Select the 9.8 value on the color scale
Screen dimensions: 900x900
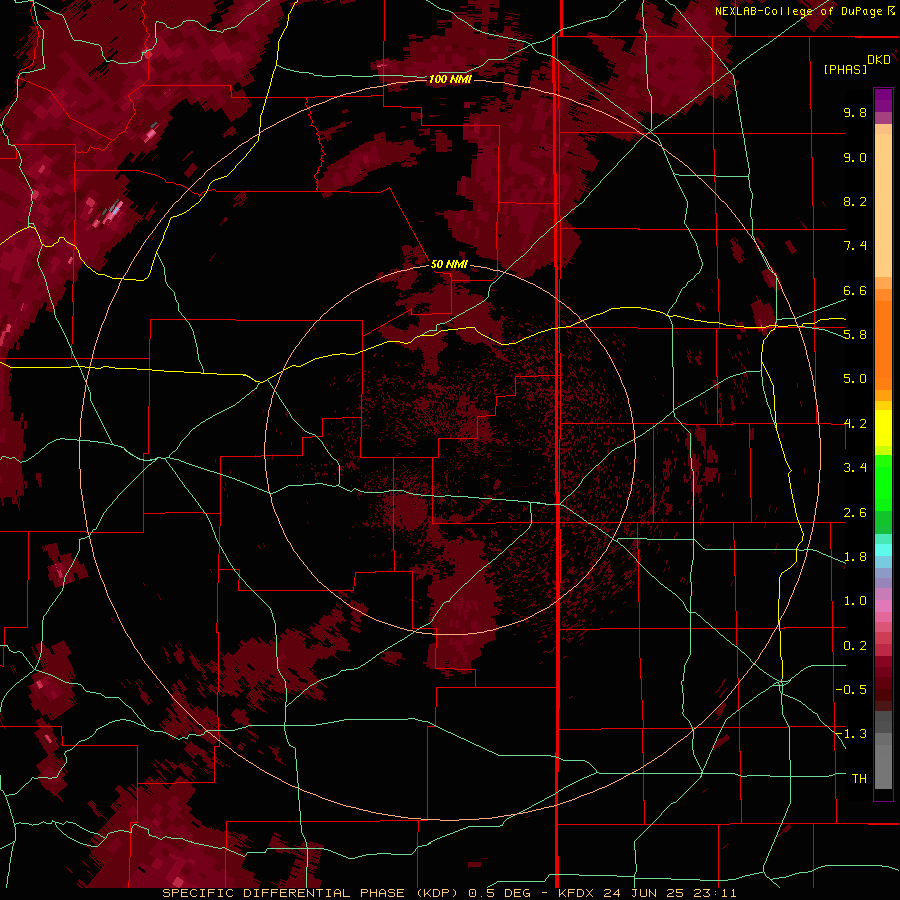pos(855,112)
